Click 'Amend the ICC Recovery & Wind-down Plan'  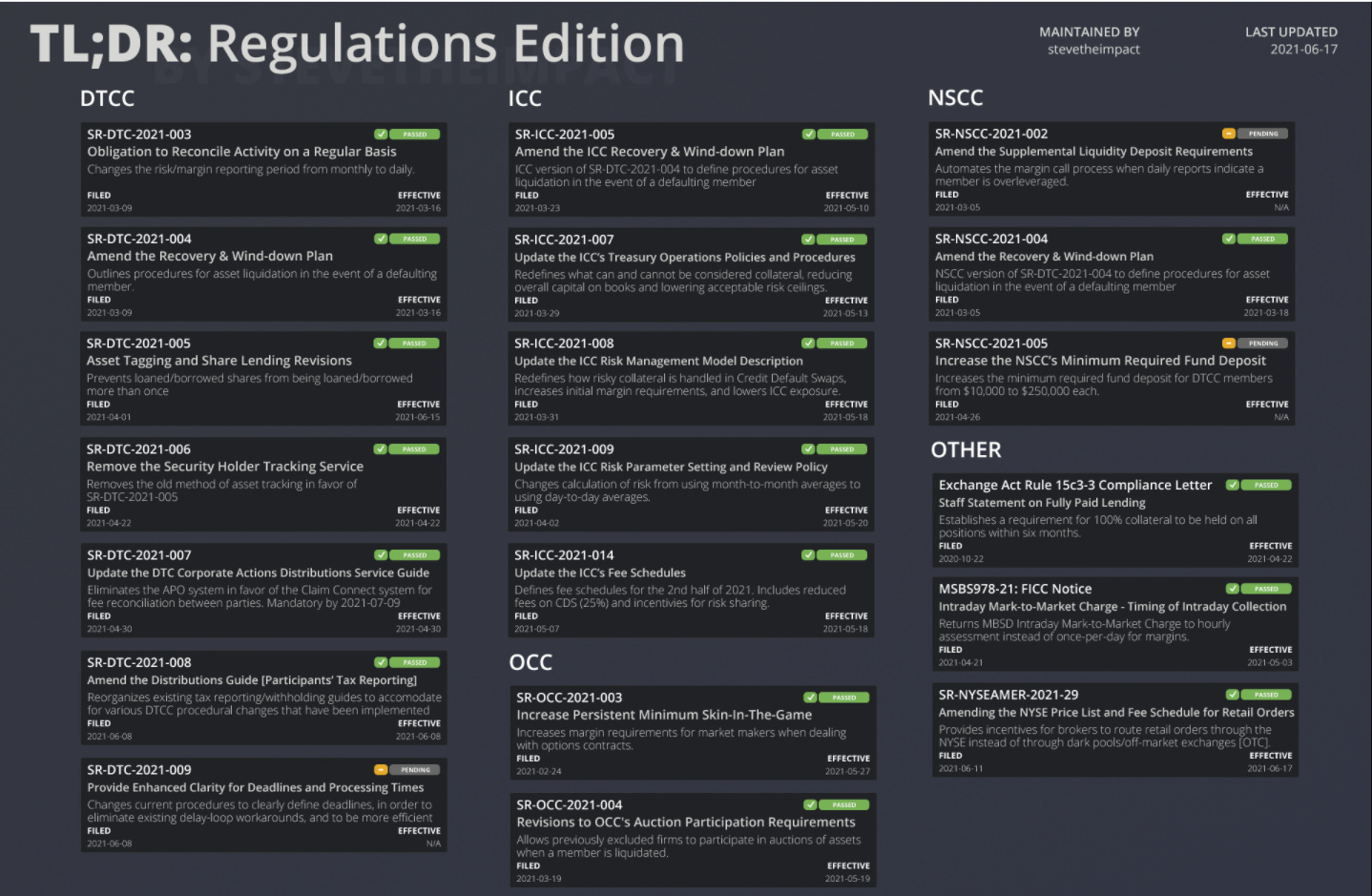click(650, 152)
